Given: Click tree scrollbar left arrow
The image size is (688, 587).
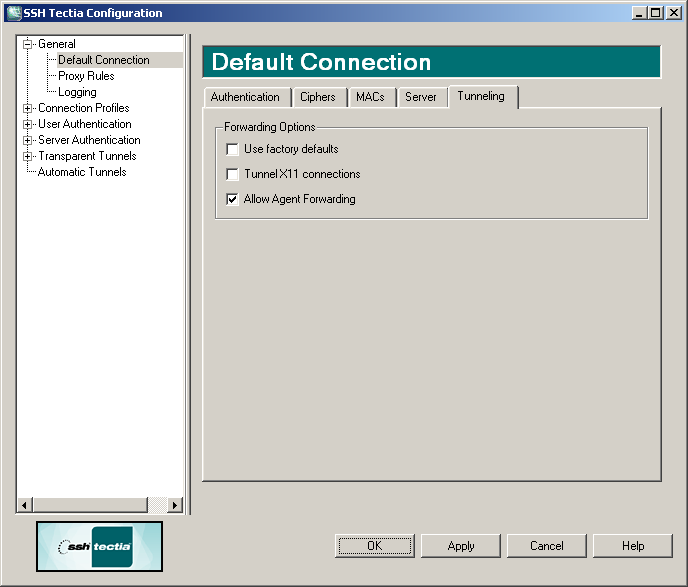Looking at the screenshot, I should tap(25, 505).
